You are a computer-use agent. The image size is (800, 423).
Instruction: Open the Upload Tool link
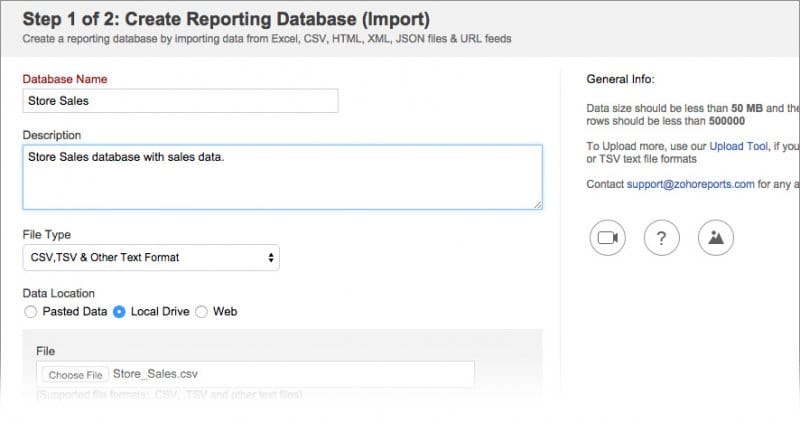click(740, 146)
